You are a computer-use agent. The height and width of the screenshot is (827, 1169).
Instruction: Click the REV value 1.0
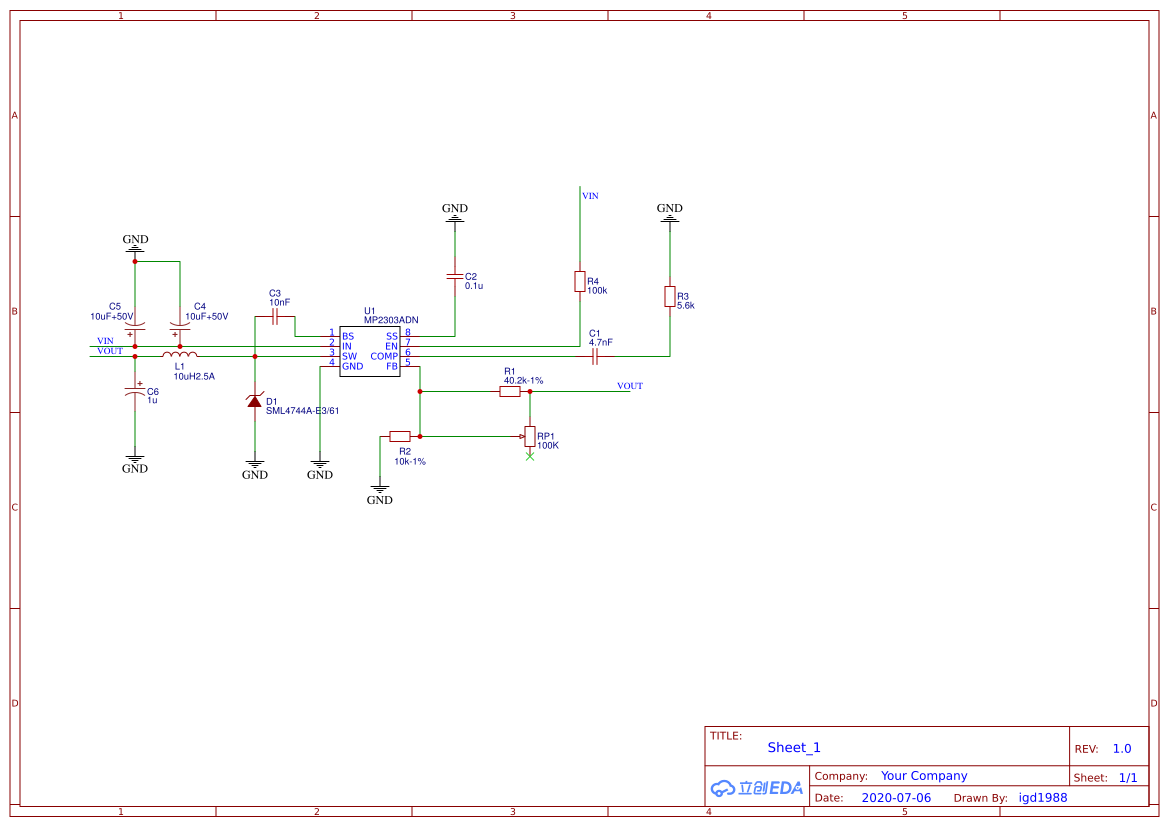[x=1122, y=749]
